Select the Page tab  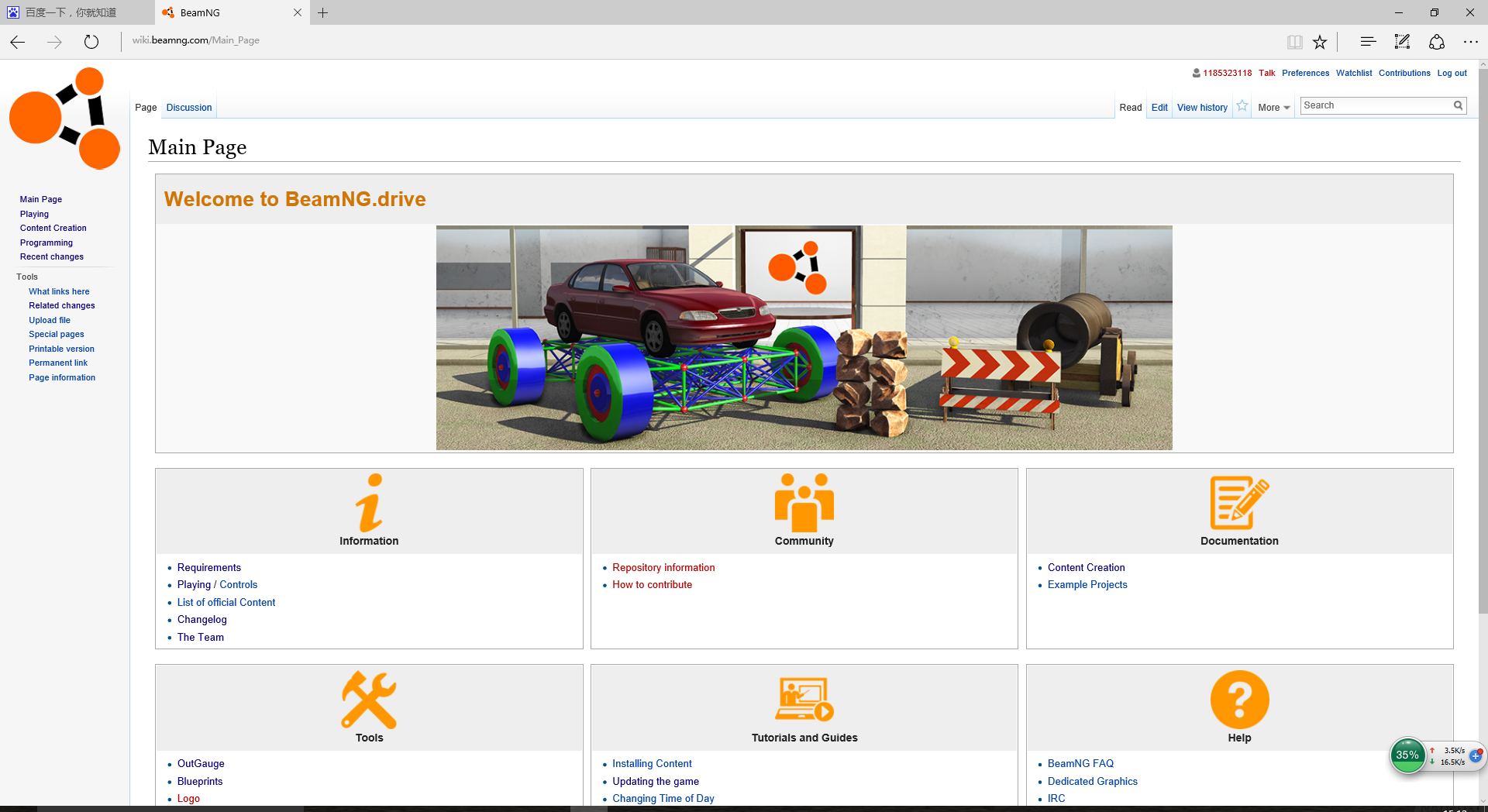pos(146,108)
